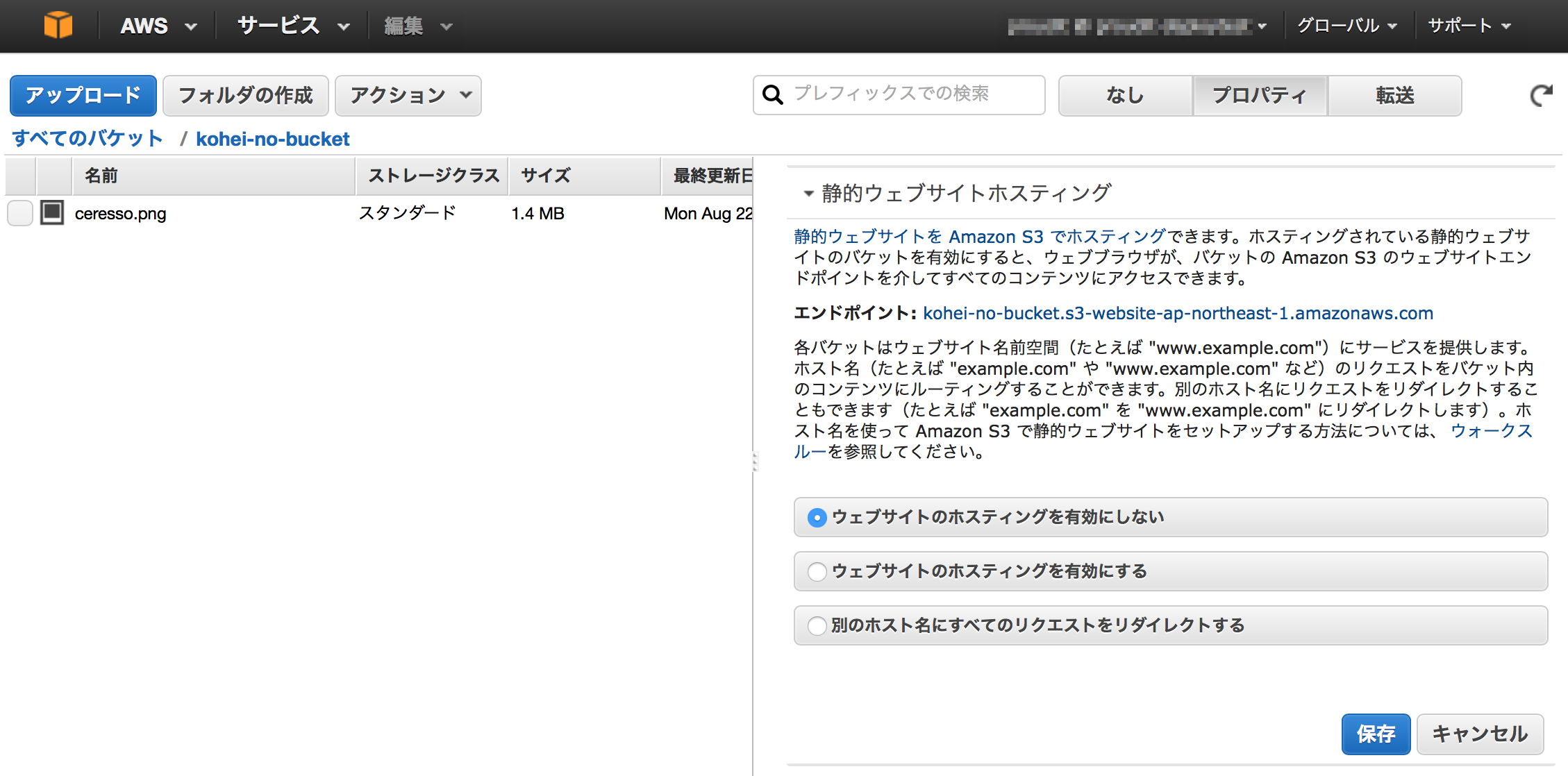Refresh the object list with the refresh icon

[x=1543, y=95]
